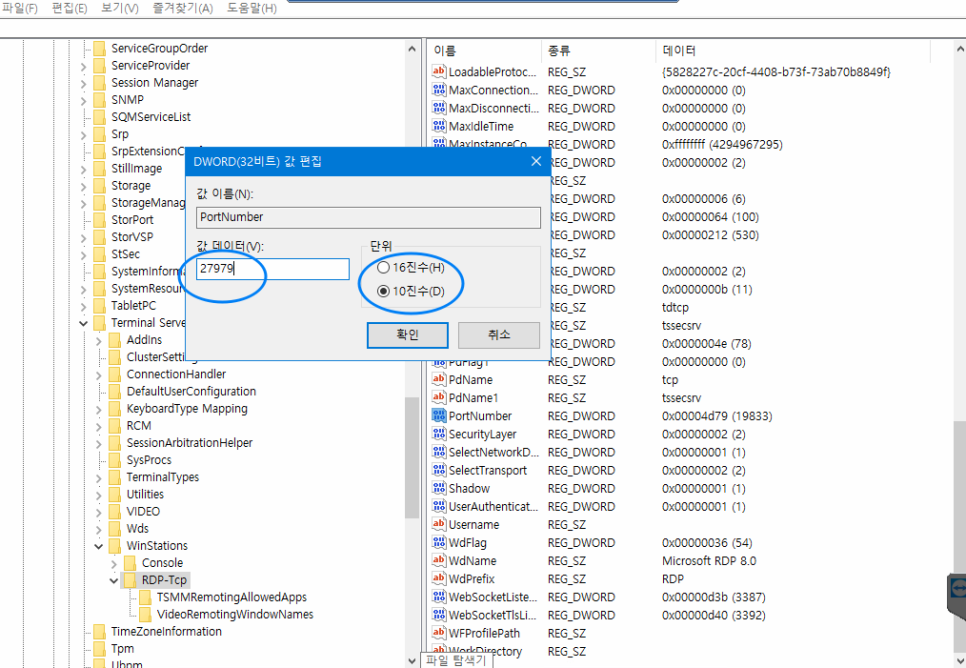This screenshot has width=966, height=668.
Task: Open the 편집(E) menu
Action: [x=69, y=9]
